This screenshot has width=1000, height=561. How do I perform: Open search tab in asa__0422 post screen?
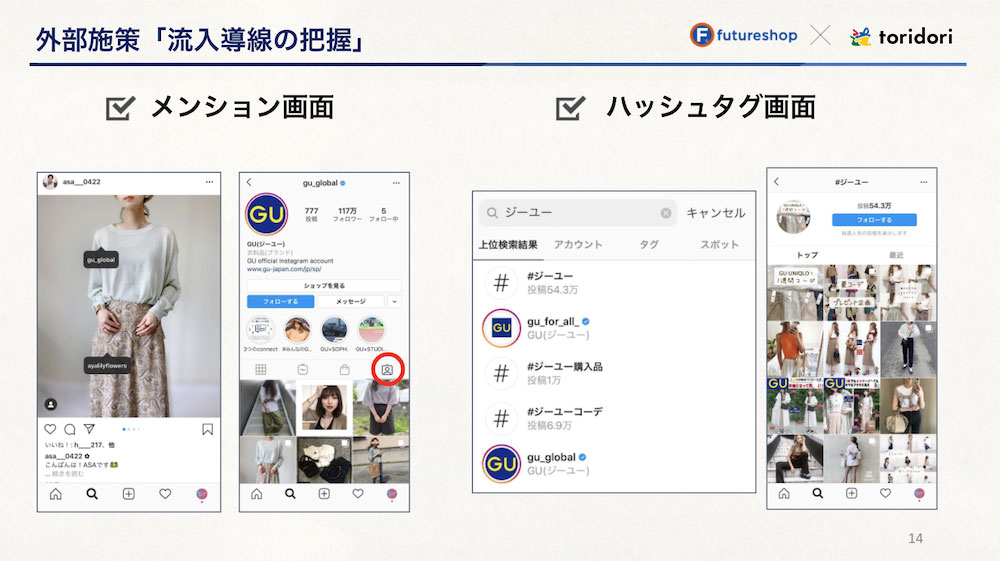click(x=92, y=494)
